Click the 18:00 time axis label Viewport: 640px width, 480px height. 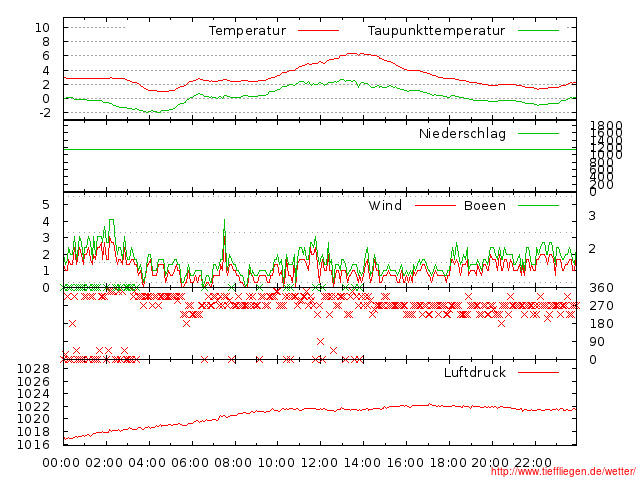(x=448, y=463)
